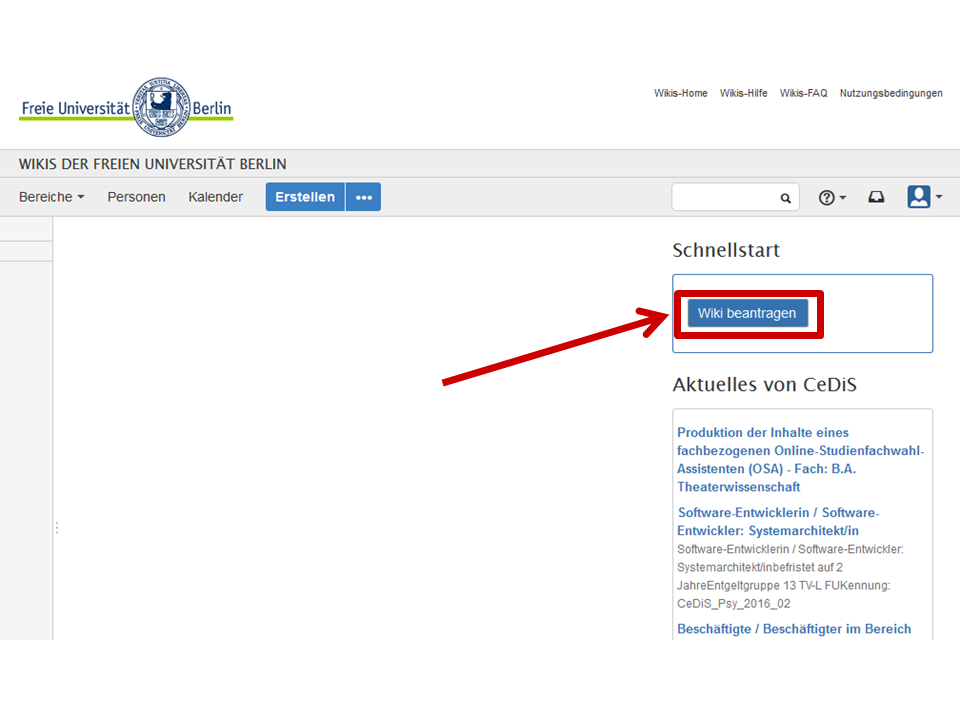Open Software-Entwicklerin Systemarchitekt/in job link
The height and width of the screenshot is (720, 960).
click(x=778, y=522)
